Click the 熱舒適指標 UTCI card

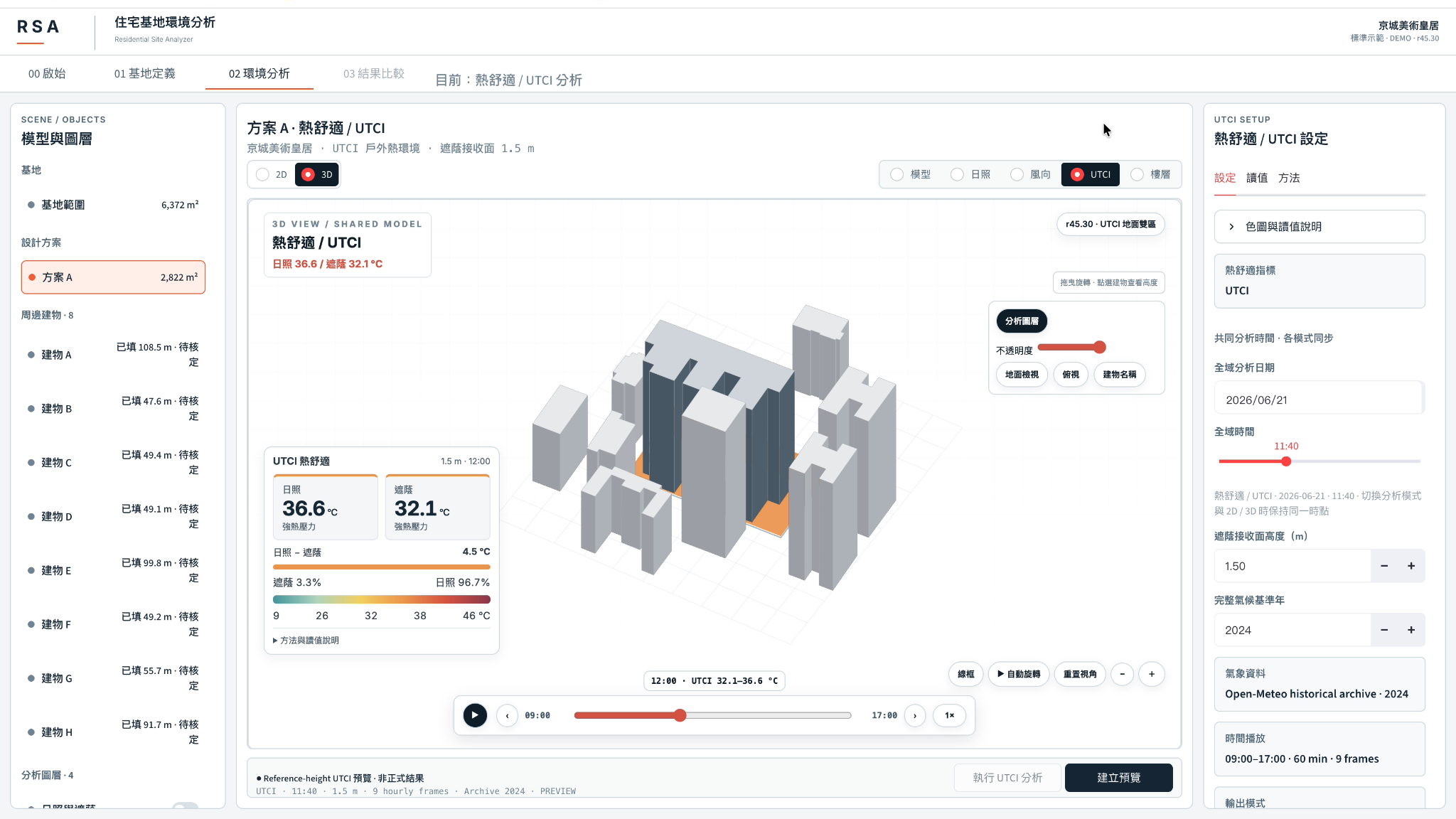1319,281
